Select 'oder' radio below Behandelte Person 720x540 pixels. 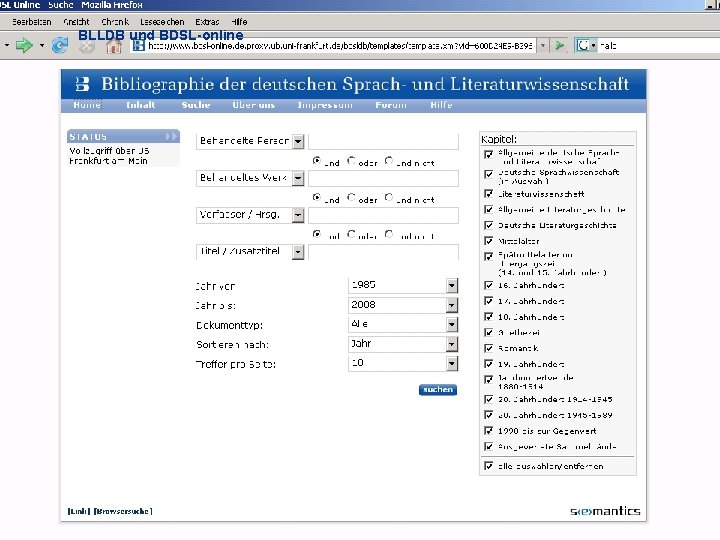pyautogui.click(x=351, y=161)
